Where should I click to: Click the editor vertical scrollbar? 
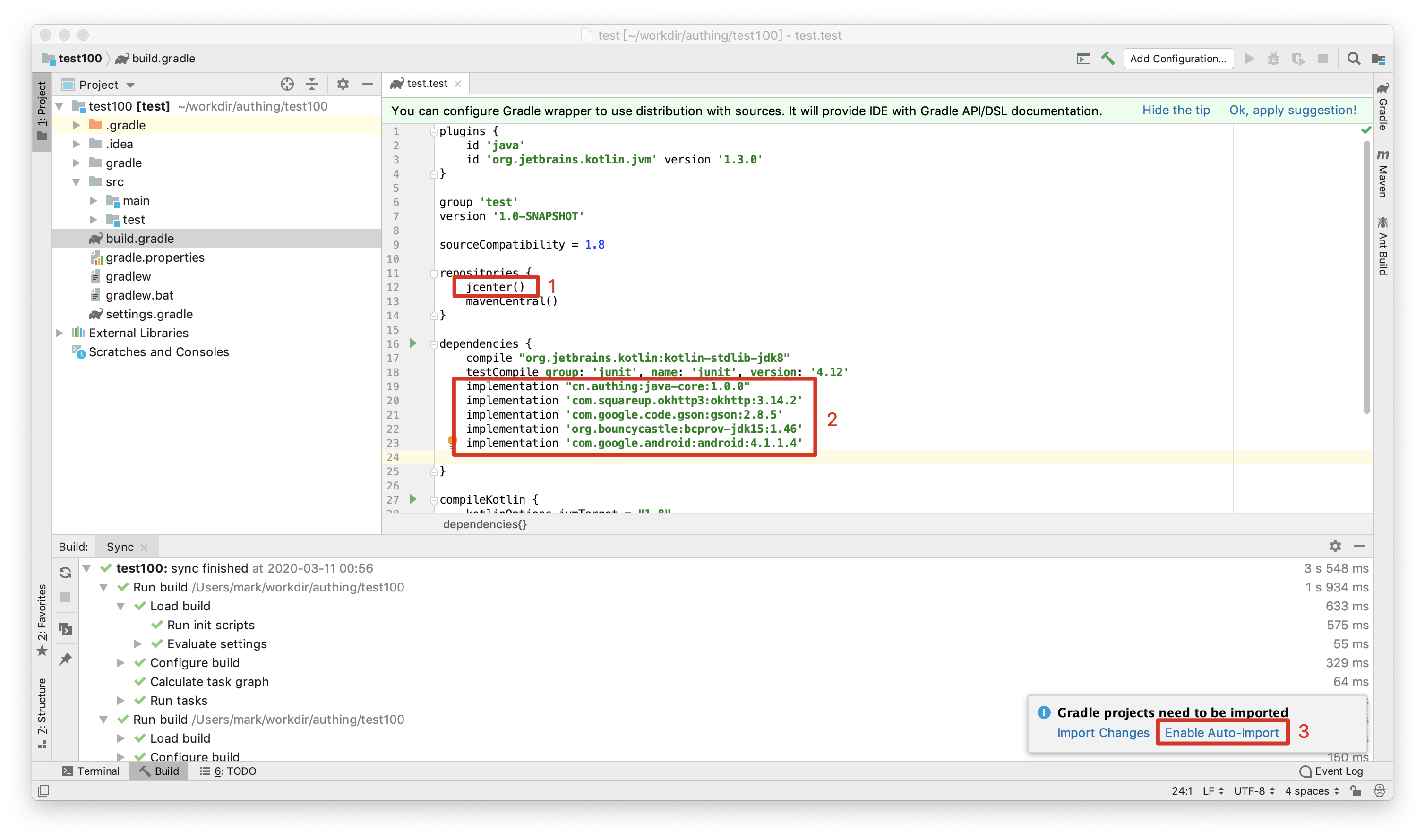point(1366,277)
